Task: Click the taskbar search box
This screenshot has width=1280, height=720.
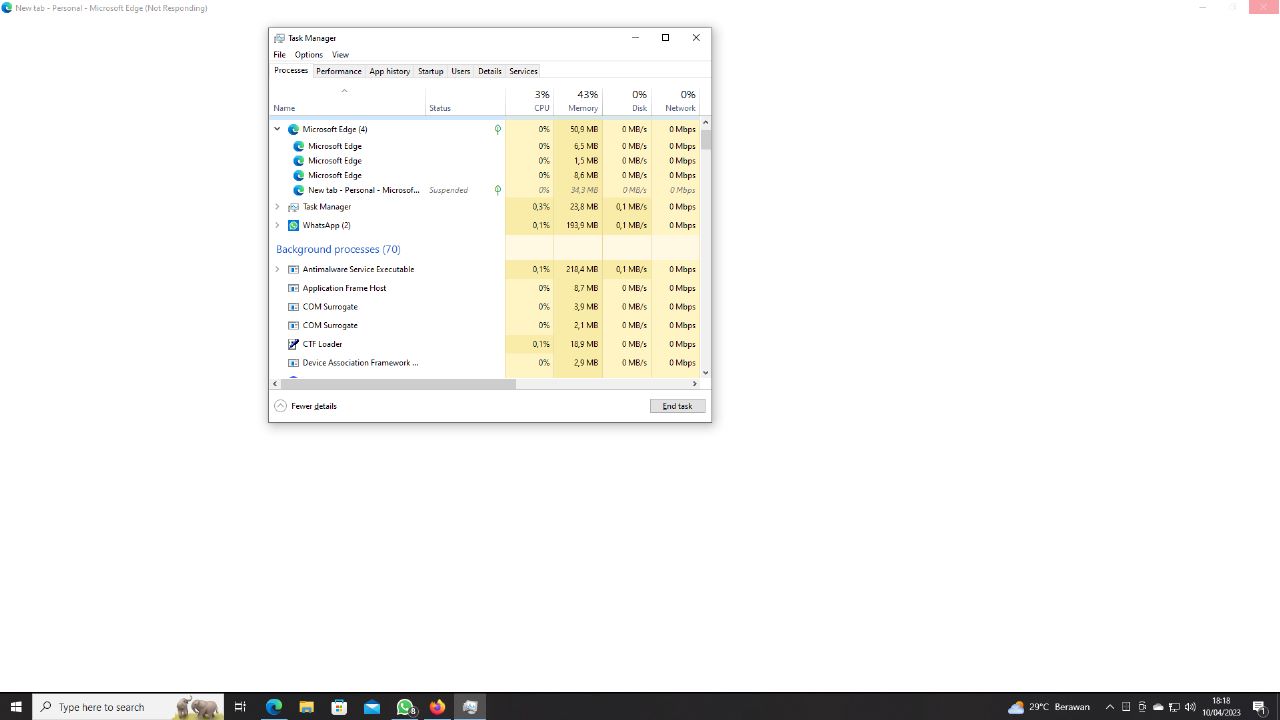Action: pos(128,707)
